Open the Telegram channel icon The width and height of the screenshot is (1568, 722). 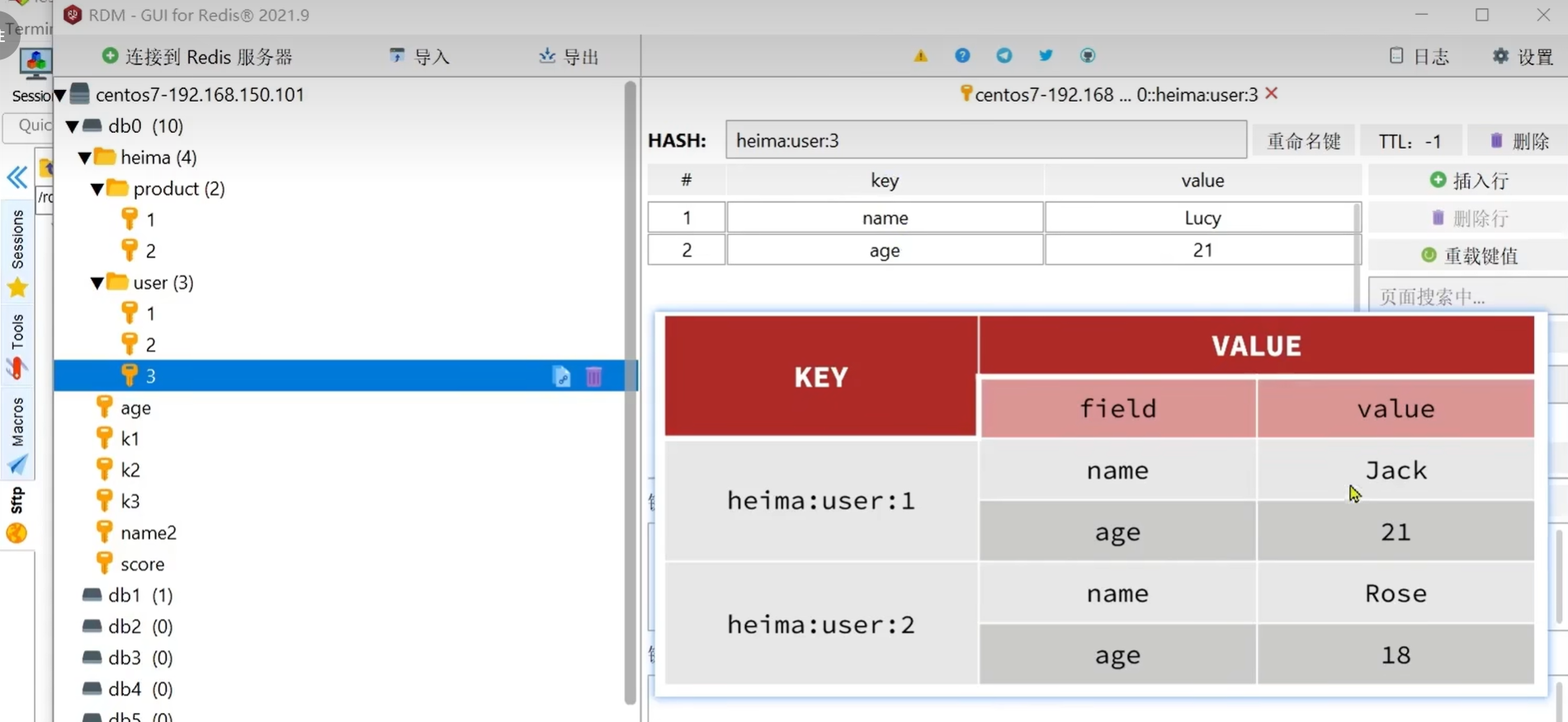pyautogui.click(x=1004, y=55)
